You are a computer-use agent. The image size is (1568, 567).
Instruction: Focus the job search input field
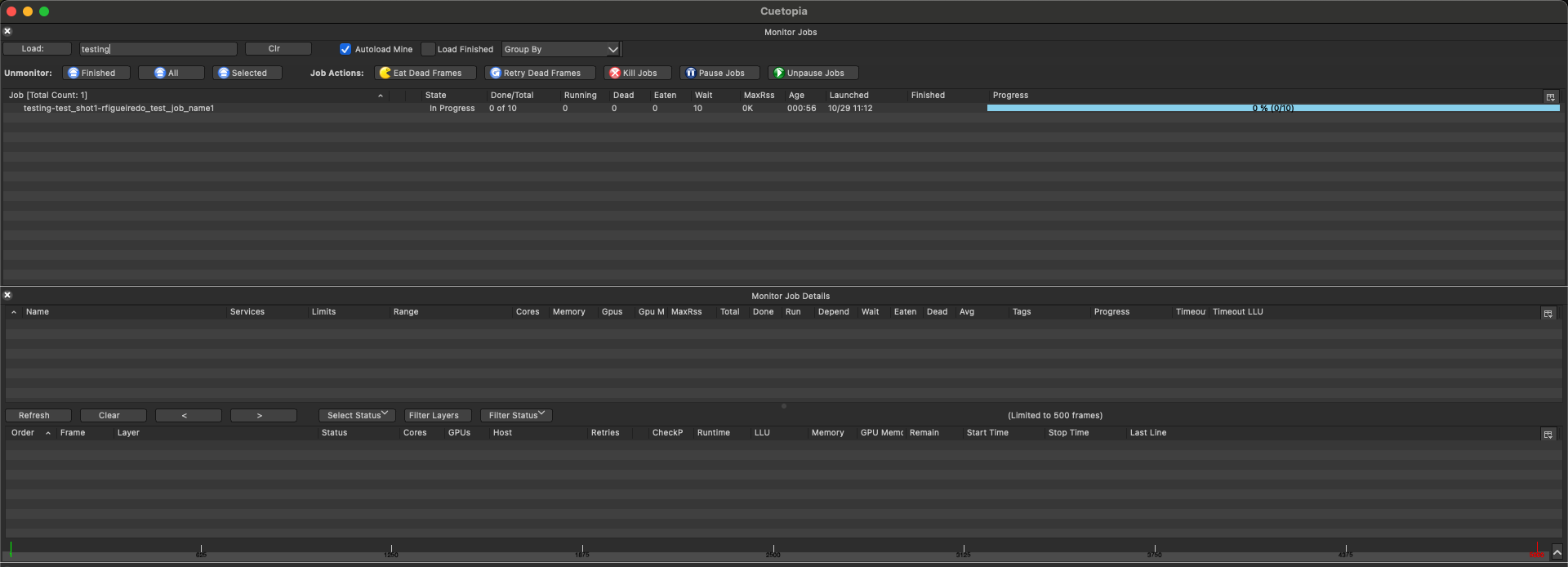[158, 49]
